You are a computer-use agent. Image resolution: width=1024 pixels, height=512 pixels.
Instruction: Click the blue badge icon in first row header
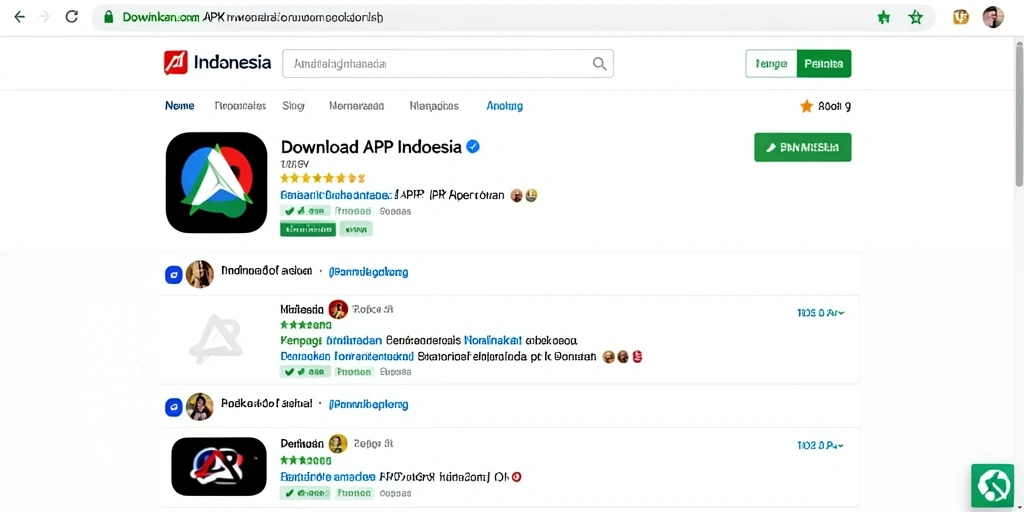click(x=173, y=275)
